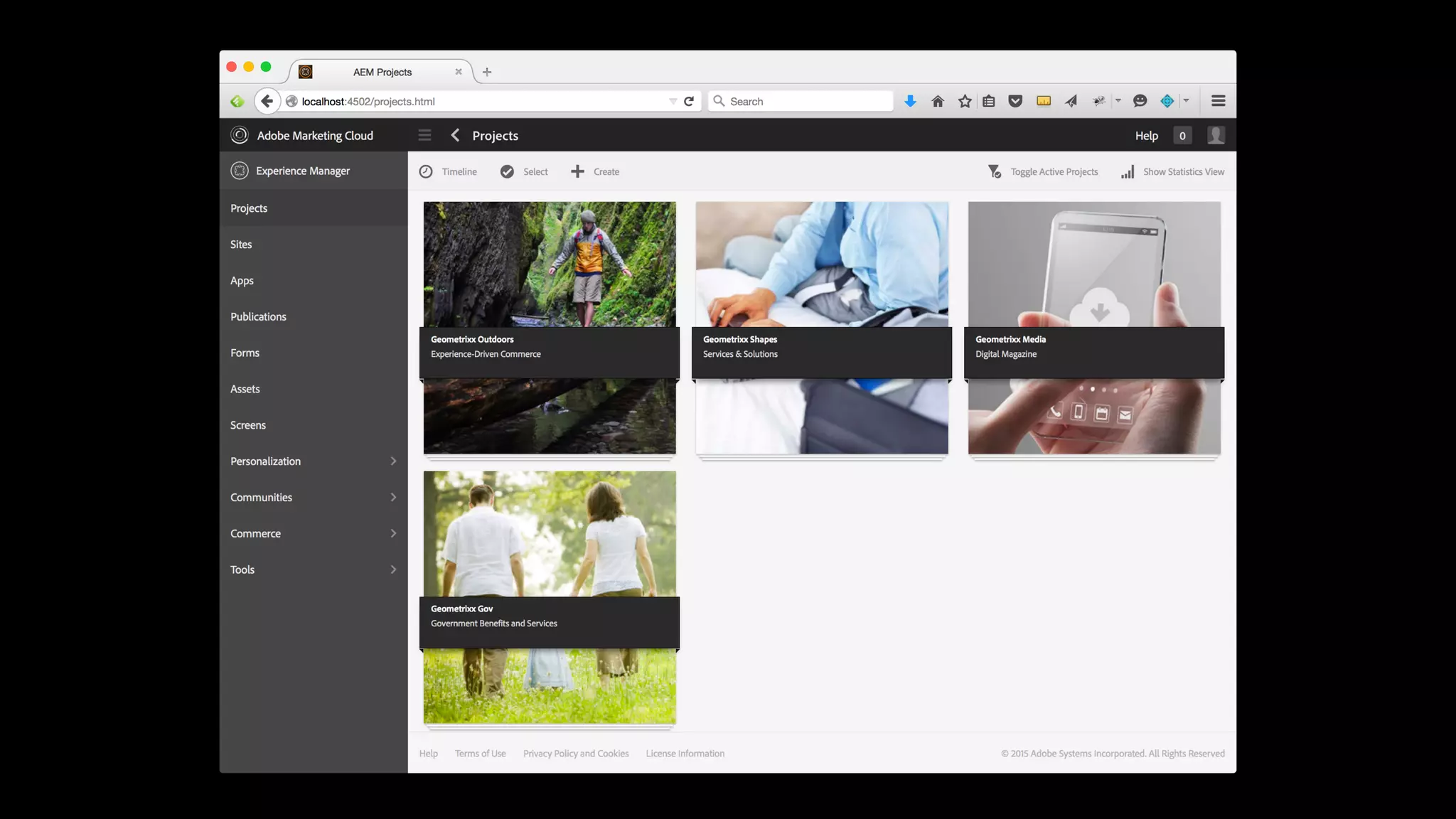
Task: Click the Select checkmark icon
Action: pos(507,171)
